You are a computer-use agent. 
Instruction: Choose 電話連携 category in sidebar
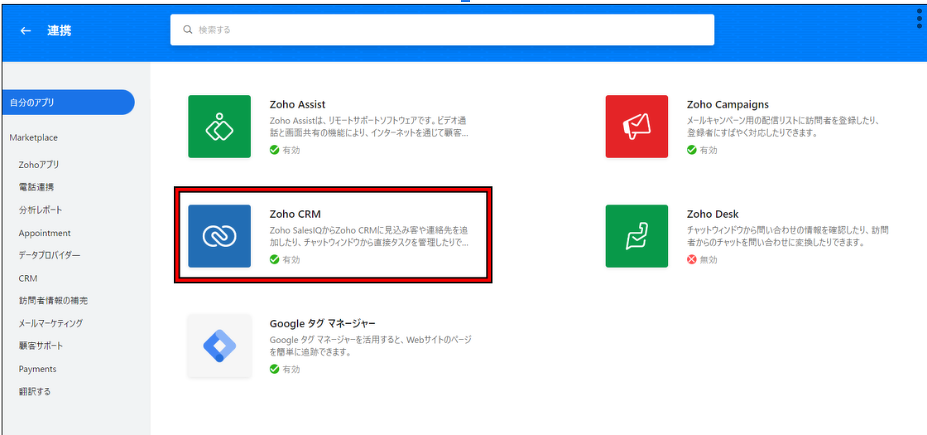pos(37,187)
